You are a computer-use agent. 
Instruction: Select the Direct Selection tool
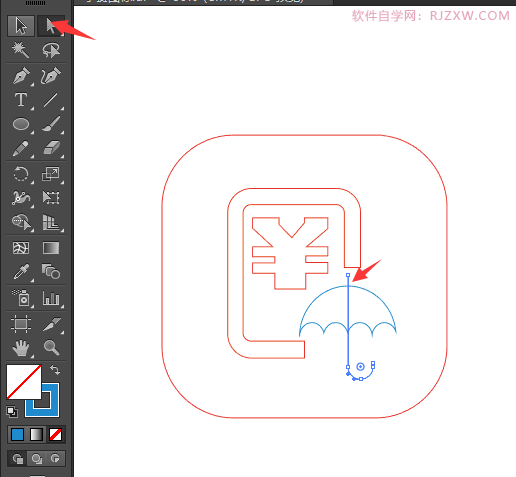point(51,26)
